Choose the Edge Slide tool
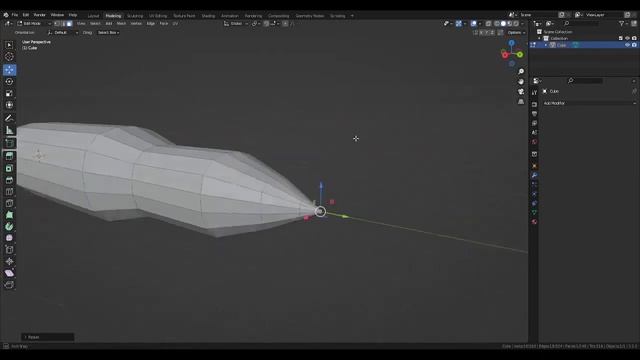Viewport: 640px width, 360px height. [9, 250]
